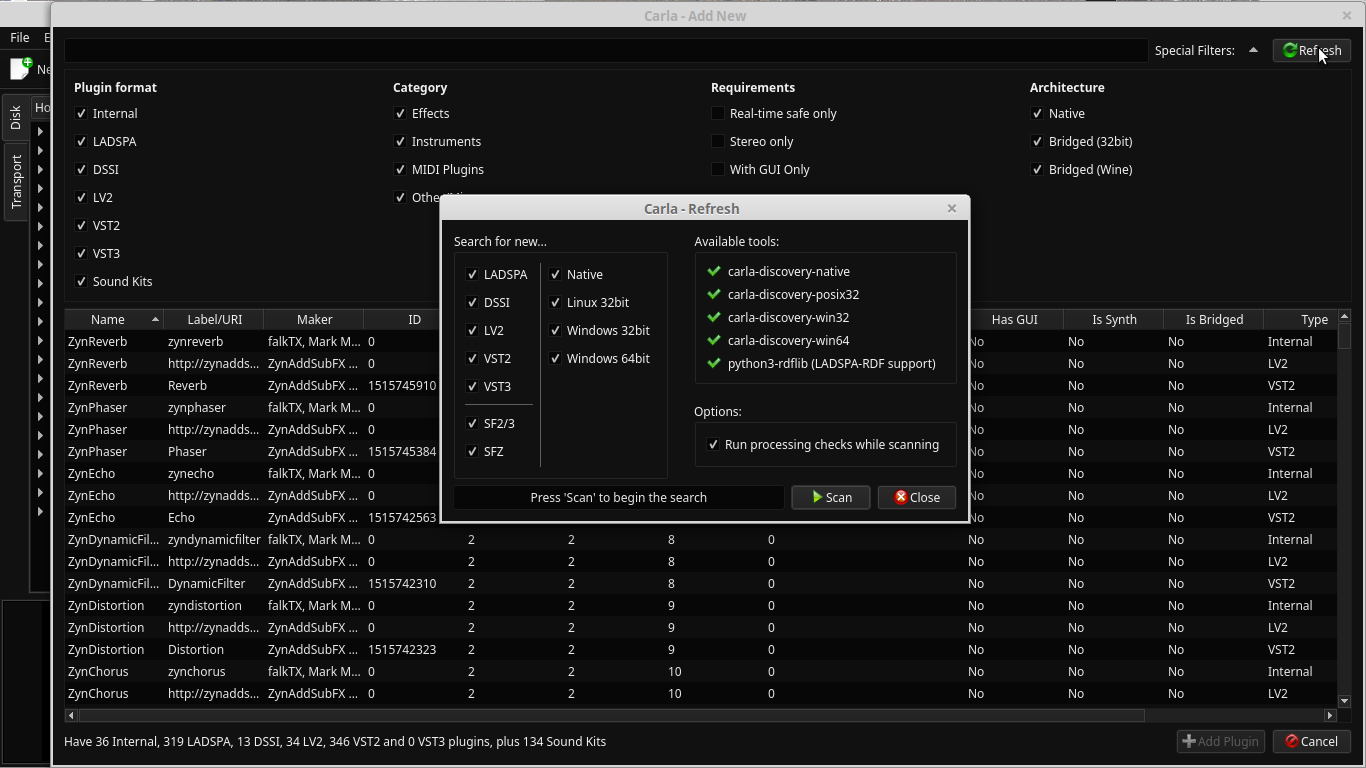Switch to the Disk side tab
The width and height of the screenshot is (1366, 768).
[x=15, y=117]
